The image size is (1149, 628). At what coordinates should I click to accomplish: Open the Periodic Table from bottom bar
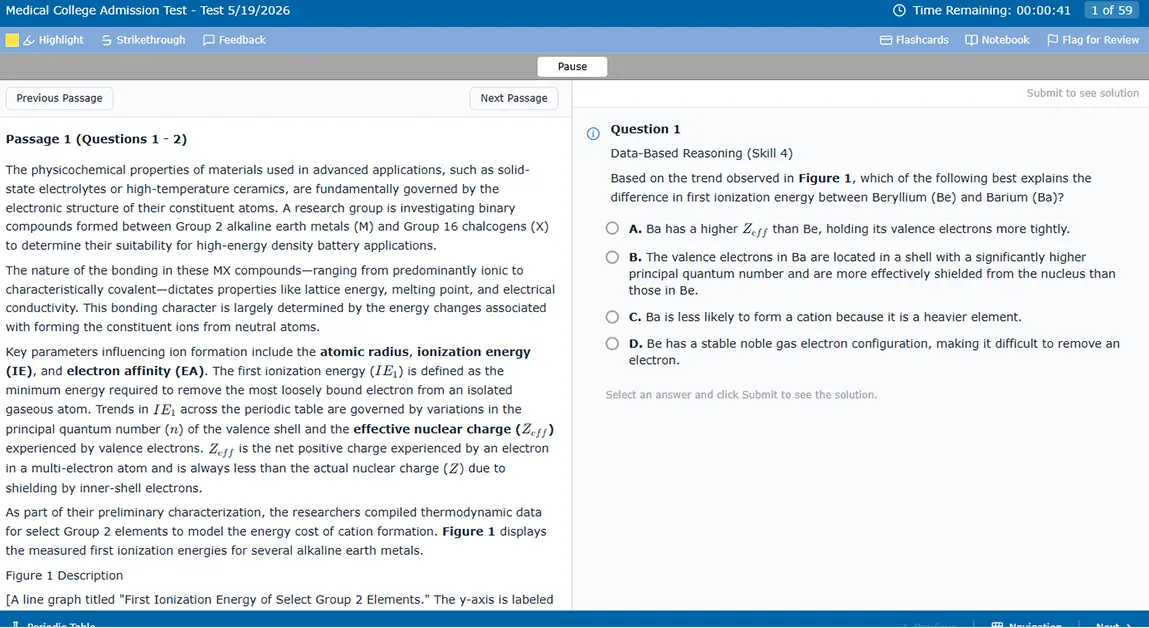[x=54, y=624]
